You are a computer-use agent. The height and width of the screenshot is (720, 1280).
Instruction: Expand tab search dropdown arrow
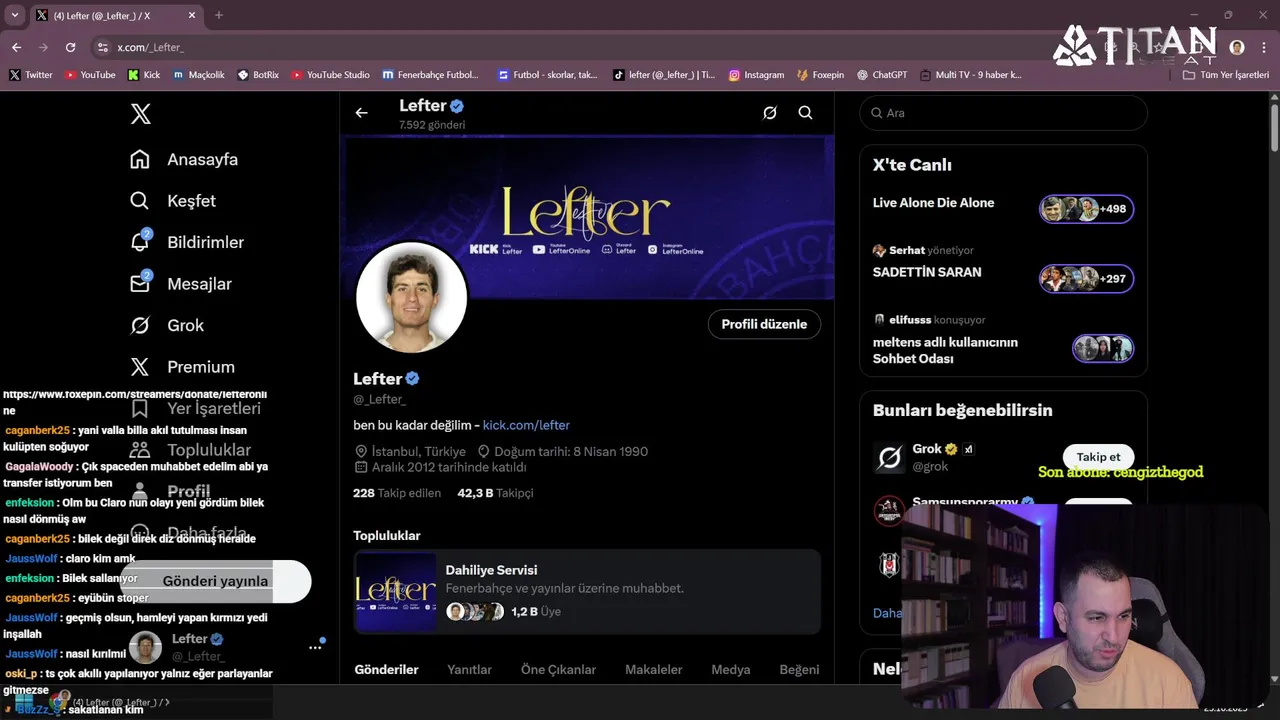tap(14, 15)
